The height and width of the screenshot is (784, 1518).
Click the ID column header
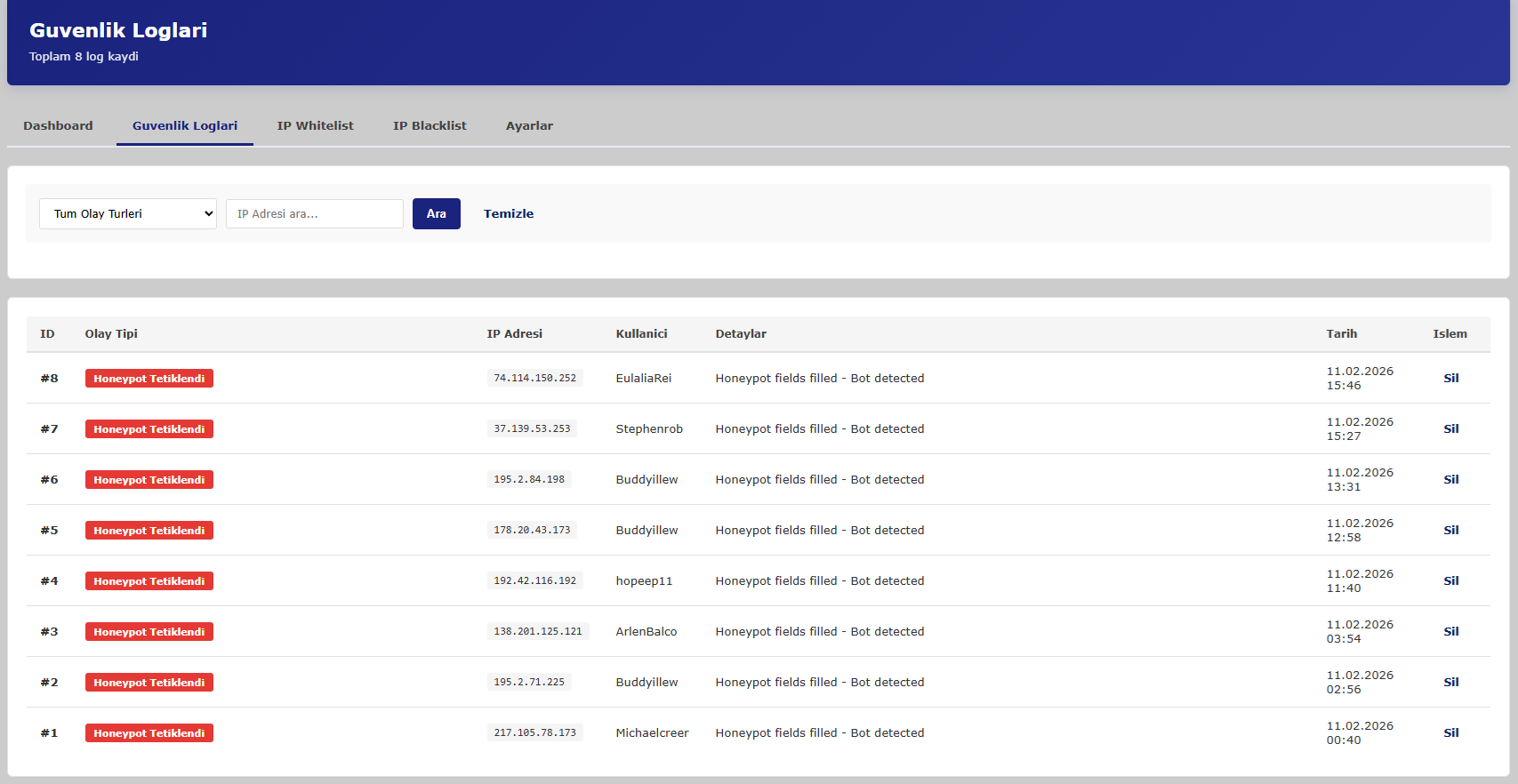pos(47,333)
